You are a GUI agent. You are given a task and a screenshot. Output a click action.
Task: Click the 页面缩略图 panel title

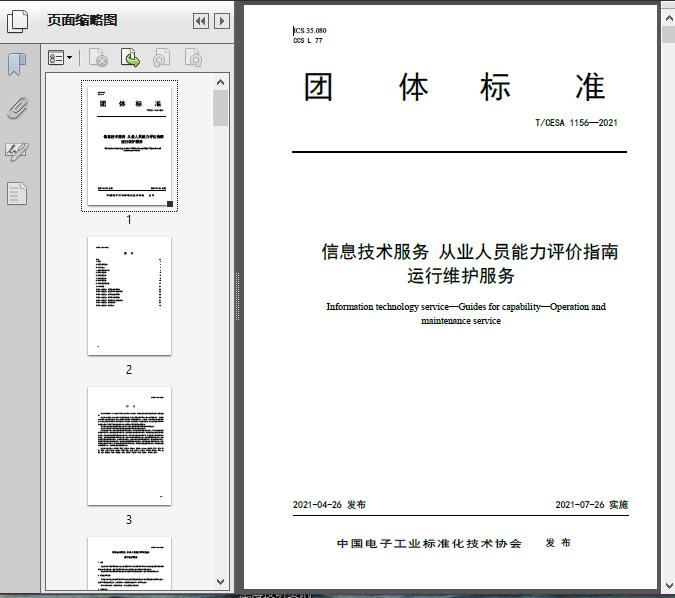click(82, 20)
